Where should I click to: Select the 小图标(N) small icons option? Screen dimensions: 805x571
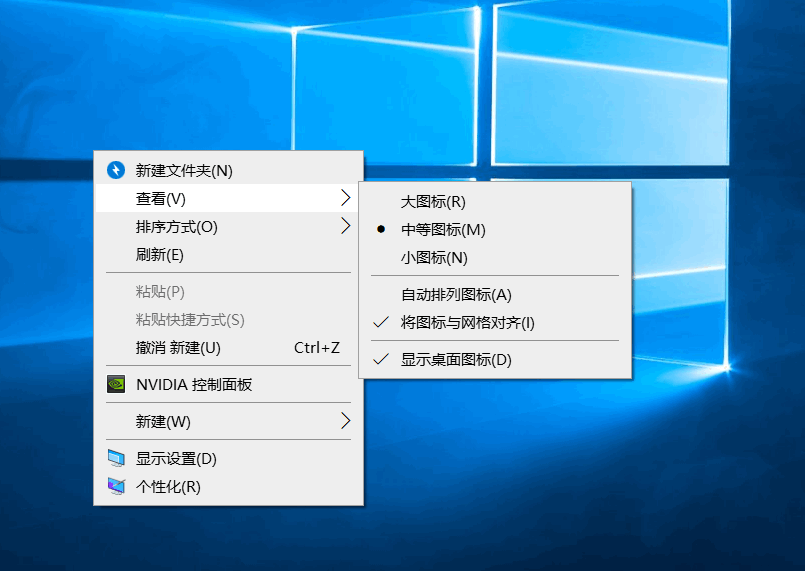tap(495, 257)
